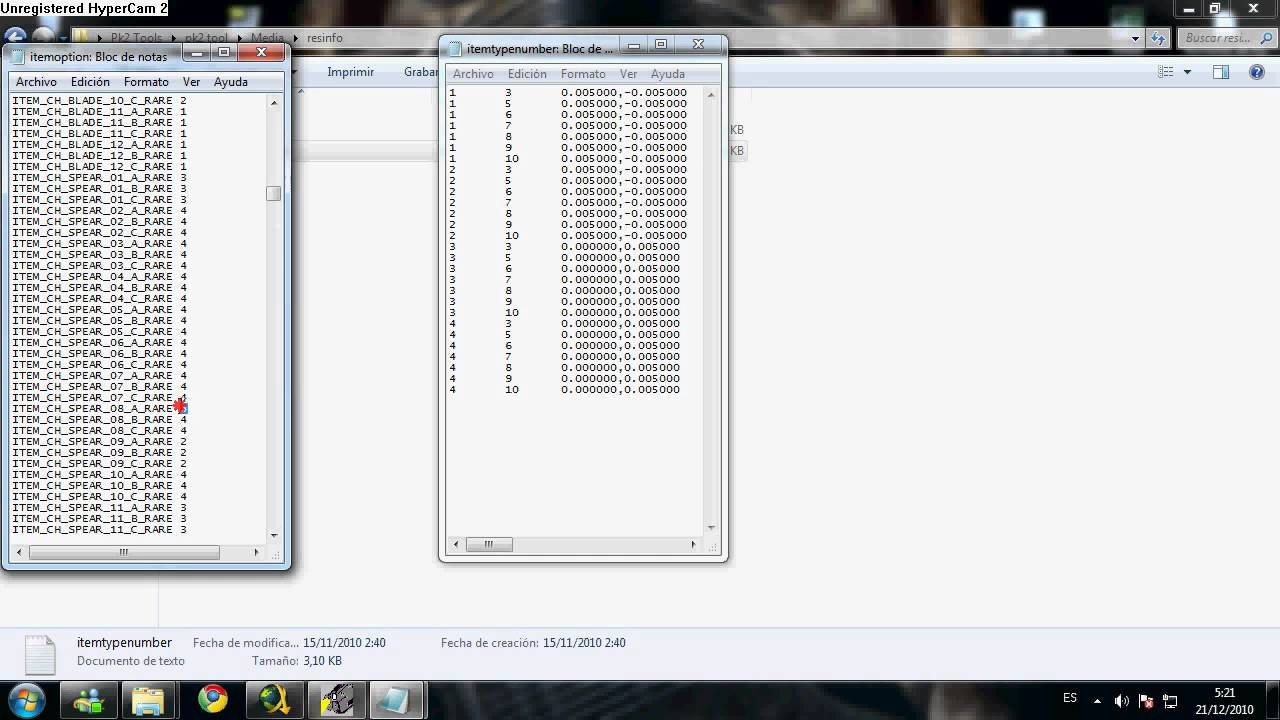The height and width of the screenshot is (720, 1280).
Task: Maximize the itemtypenumber Notepad window
Action: coord(661,45)
